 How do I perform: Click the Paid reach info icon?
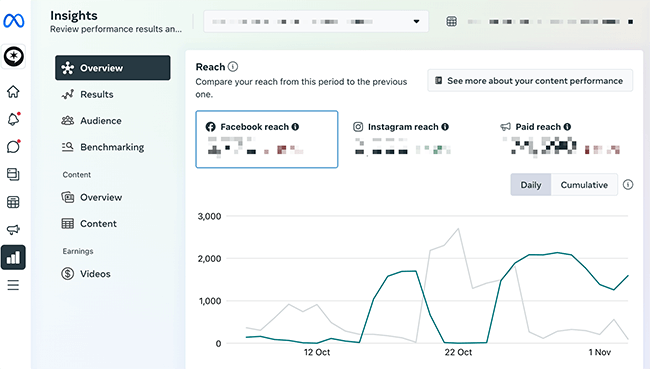(567, 127)
